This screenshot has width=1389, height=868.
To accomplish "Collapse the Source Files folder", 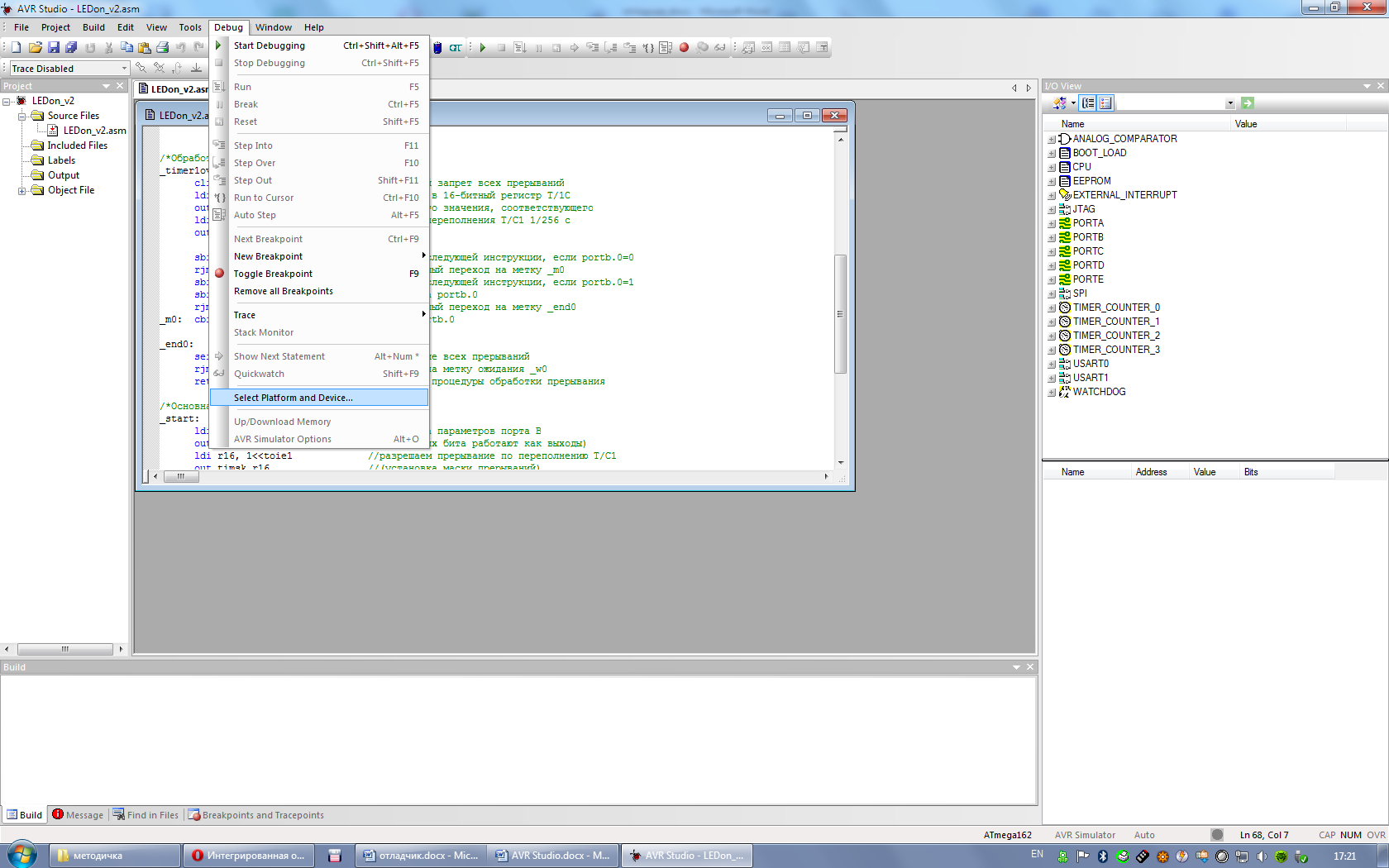I will click(21, 116).
